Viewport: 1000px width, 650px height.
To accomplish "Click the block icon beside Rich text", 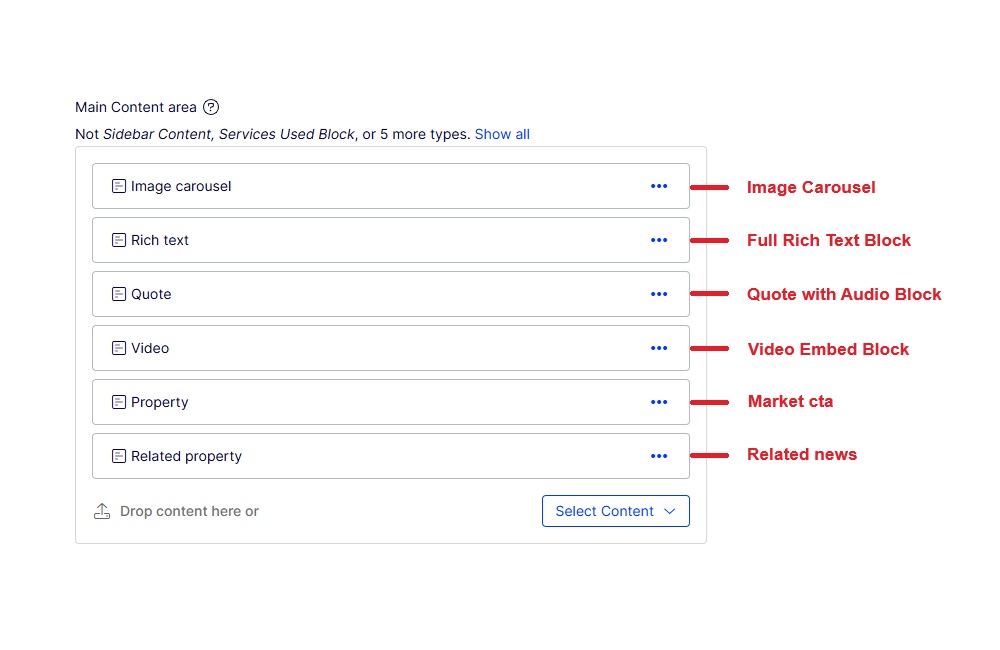I will click(x=119, y=240).
